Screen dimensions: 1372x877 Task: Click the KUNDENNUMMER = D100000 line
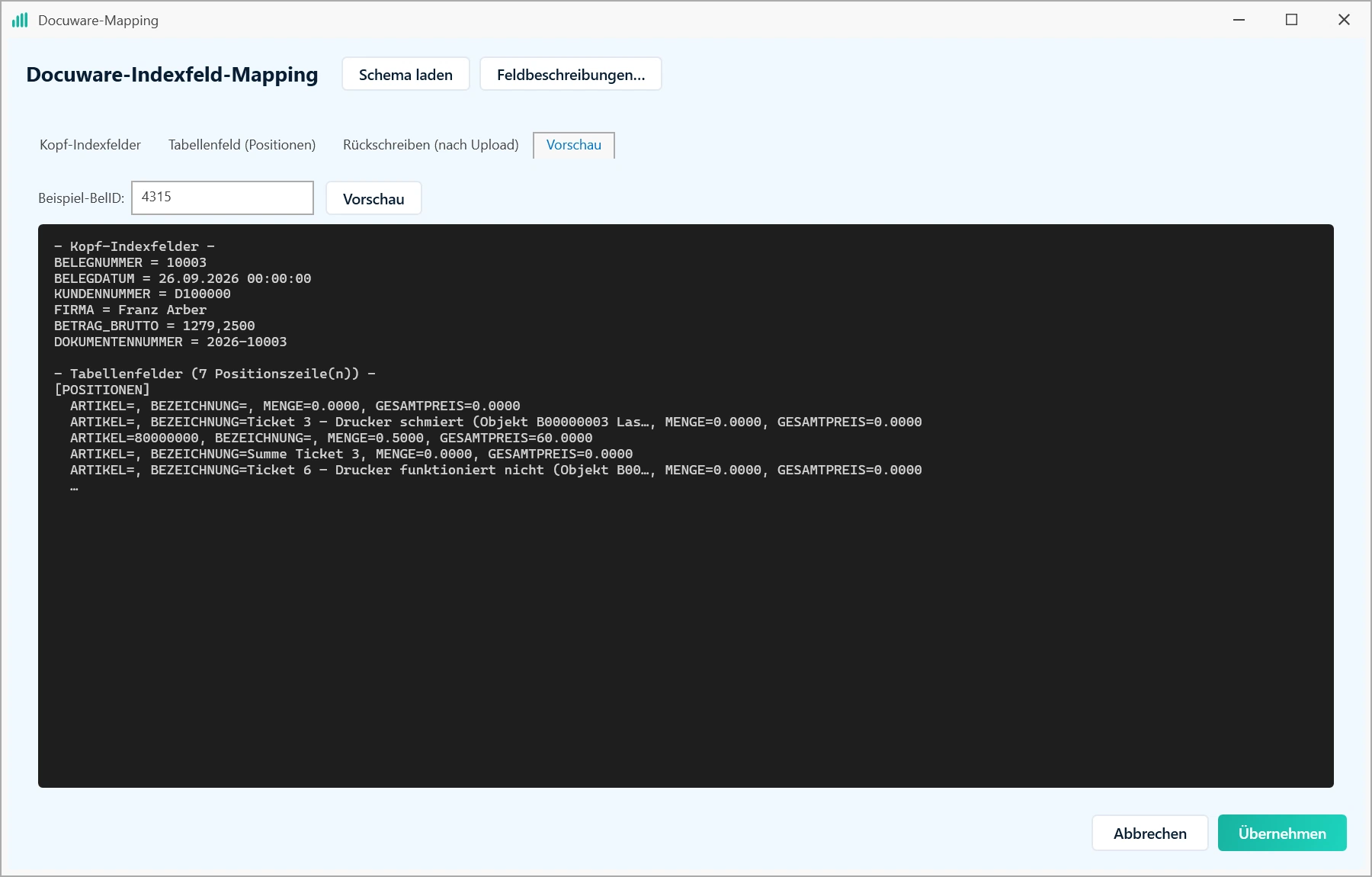pyautogui.click(x=143, y=294)
